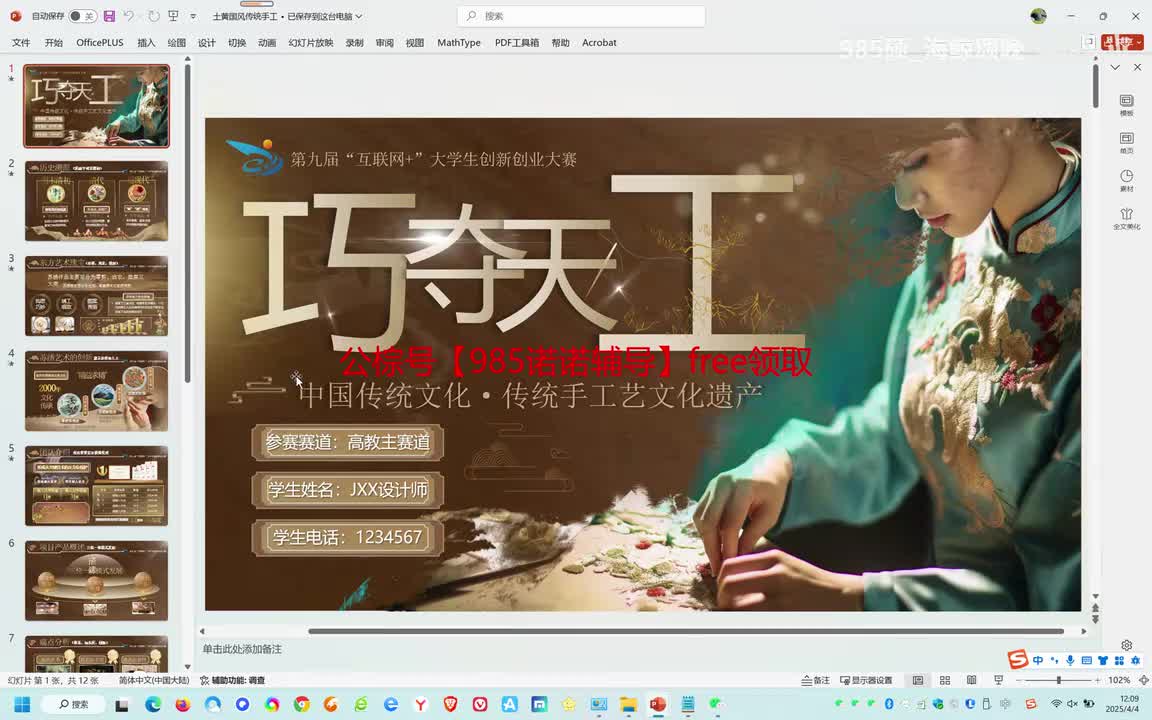Select slide 6 thumbnail 项目产品概述
Viewport: 1152px width, 720px height.
pyautogui.click(x=96, y=580)
